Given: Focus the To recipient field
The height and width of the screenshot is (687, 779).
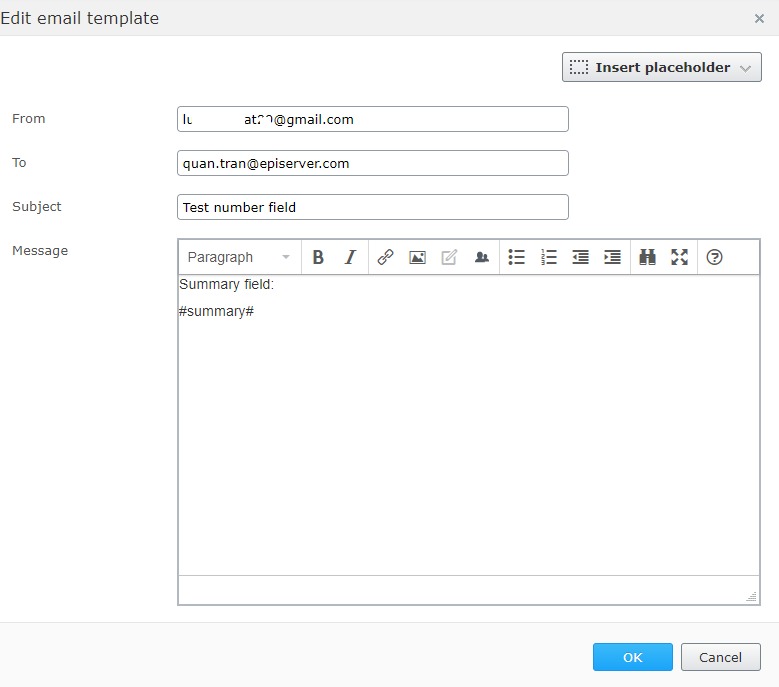Looking at the screenshot, I should [x=372, y=163].
